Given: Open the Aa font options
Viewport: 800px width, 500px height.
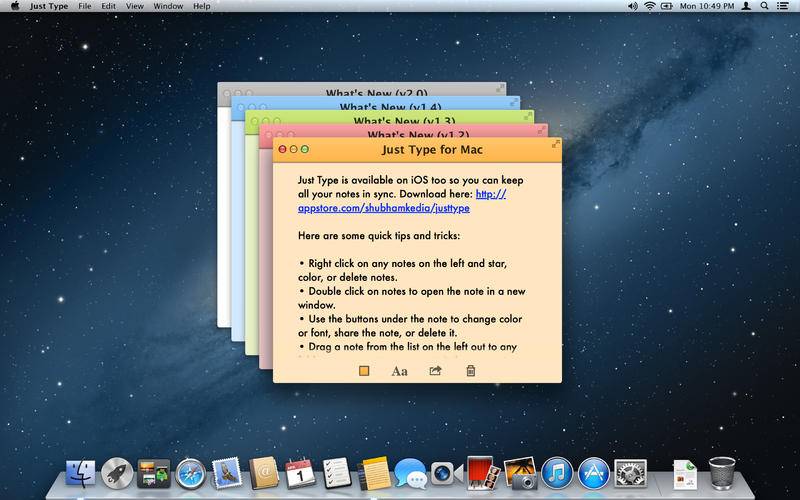Looking at the screenshot, I should coord(399,371).
